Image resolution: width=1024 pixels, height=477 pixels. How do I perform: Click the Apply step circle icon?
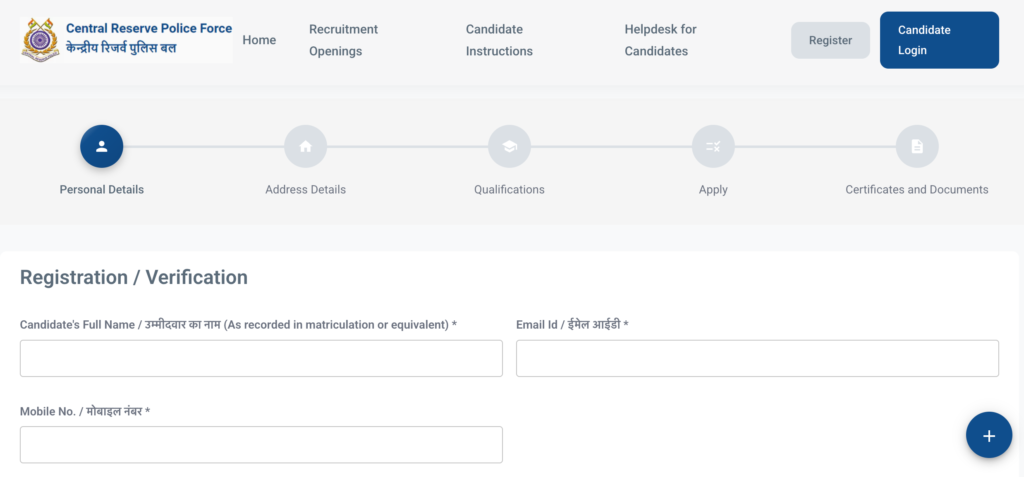713,146
